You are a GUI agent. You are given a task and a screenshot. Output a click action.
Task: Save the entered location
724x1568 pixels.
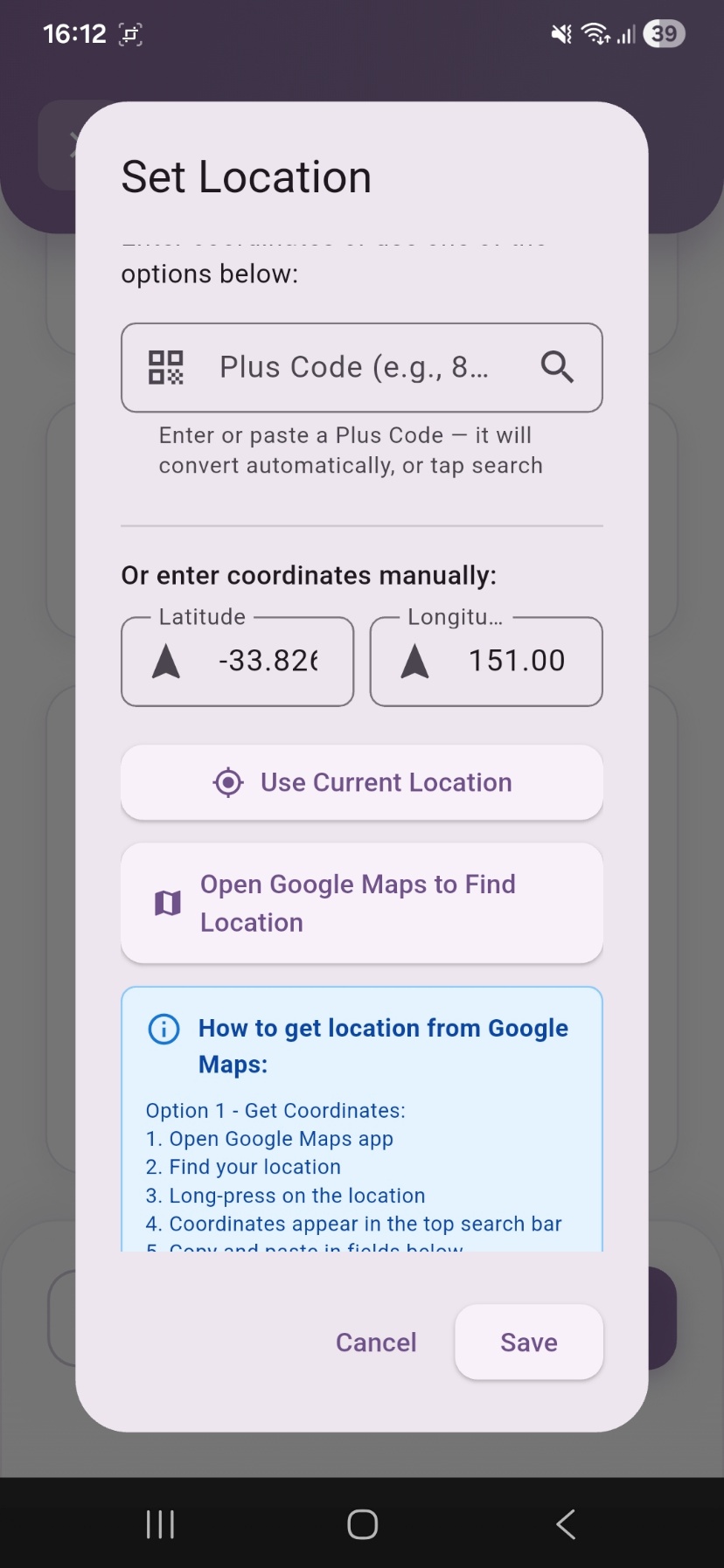[x=529, y=1343]
